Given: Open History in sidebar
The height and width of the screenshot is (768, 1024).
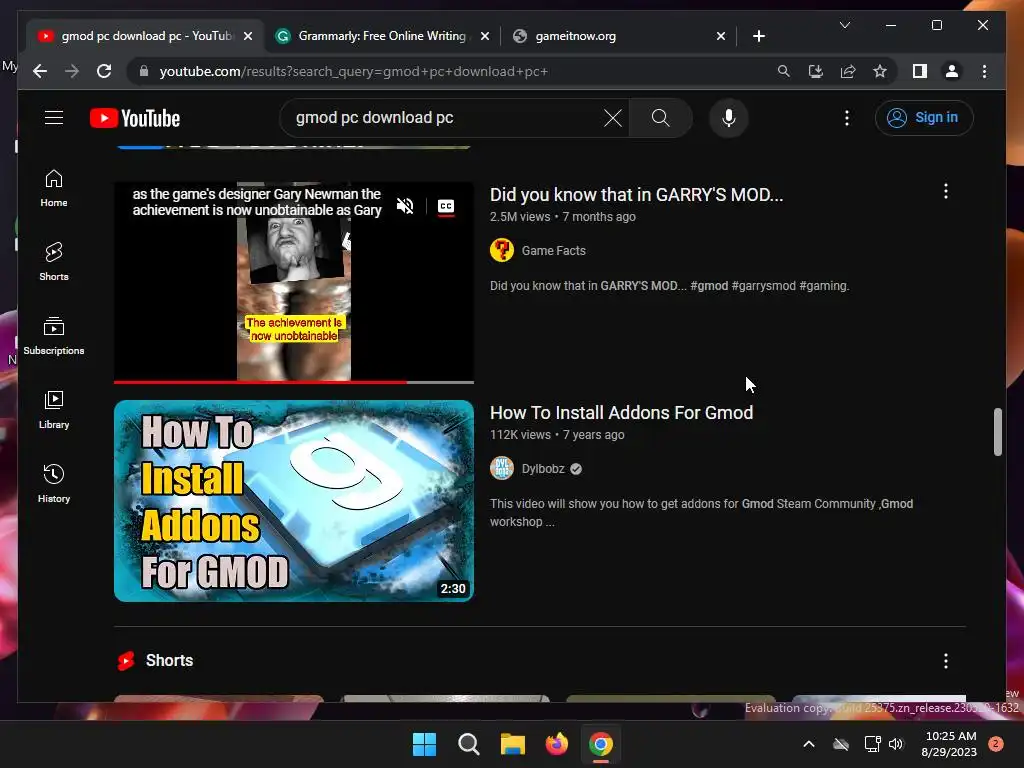Looking at the screenshot, I should [54, 483].
